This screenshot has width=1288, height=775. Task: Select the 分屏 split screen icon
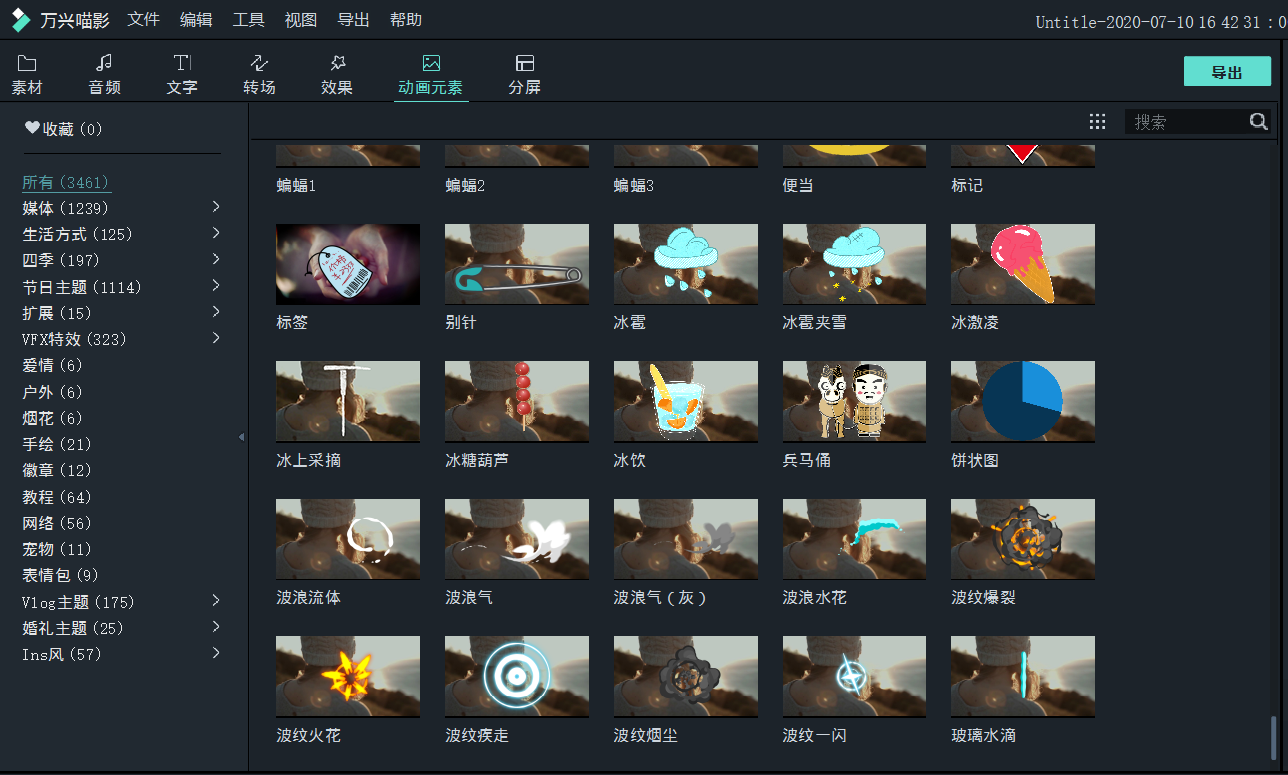coord(524,64)
